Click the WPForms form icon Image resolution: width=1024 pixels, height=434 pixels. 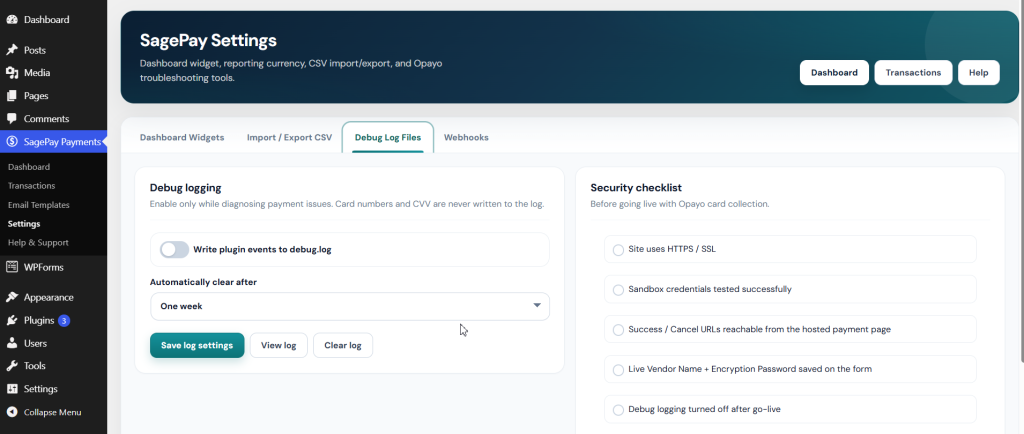point(12,267)
